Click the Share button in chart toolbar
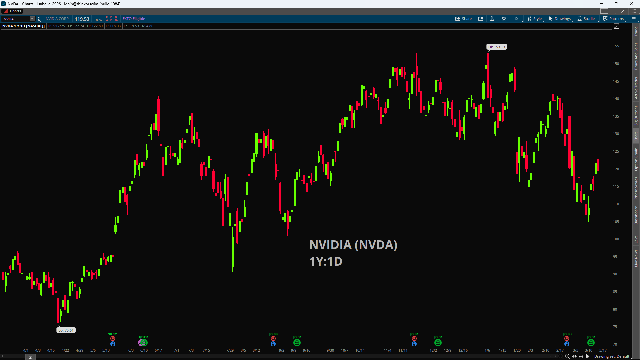 click(x=463, y=19)
